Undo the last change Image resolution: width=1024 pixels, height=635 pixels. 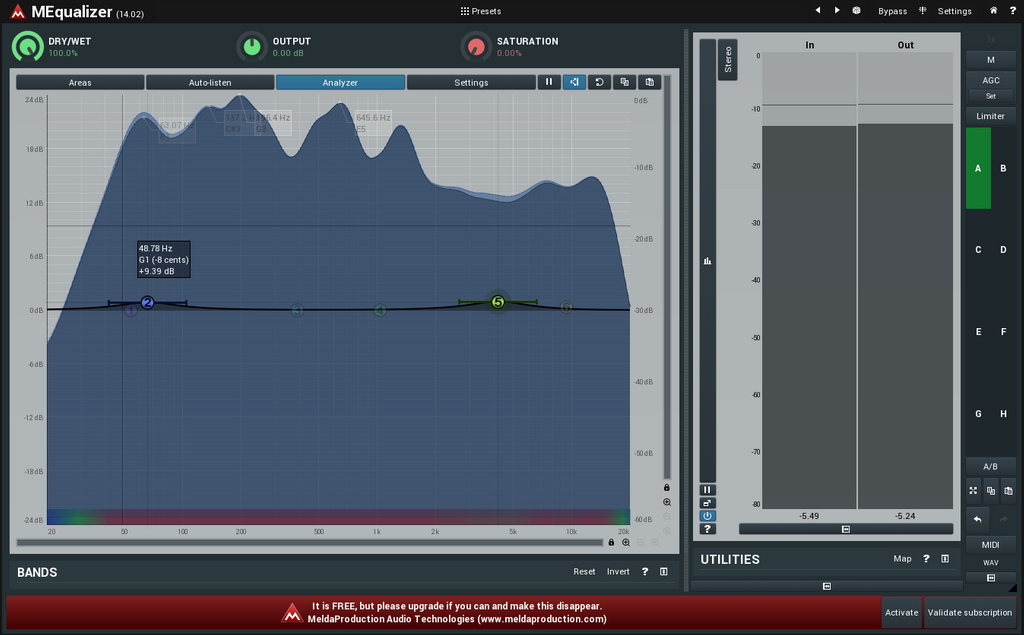tap(978, 519)
